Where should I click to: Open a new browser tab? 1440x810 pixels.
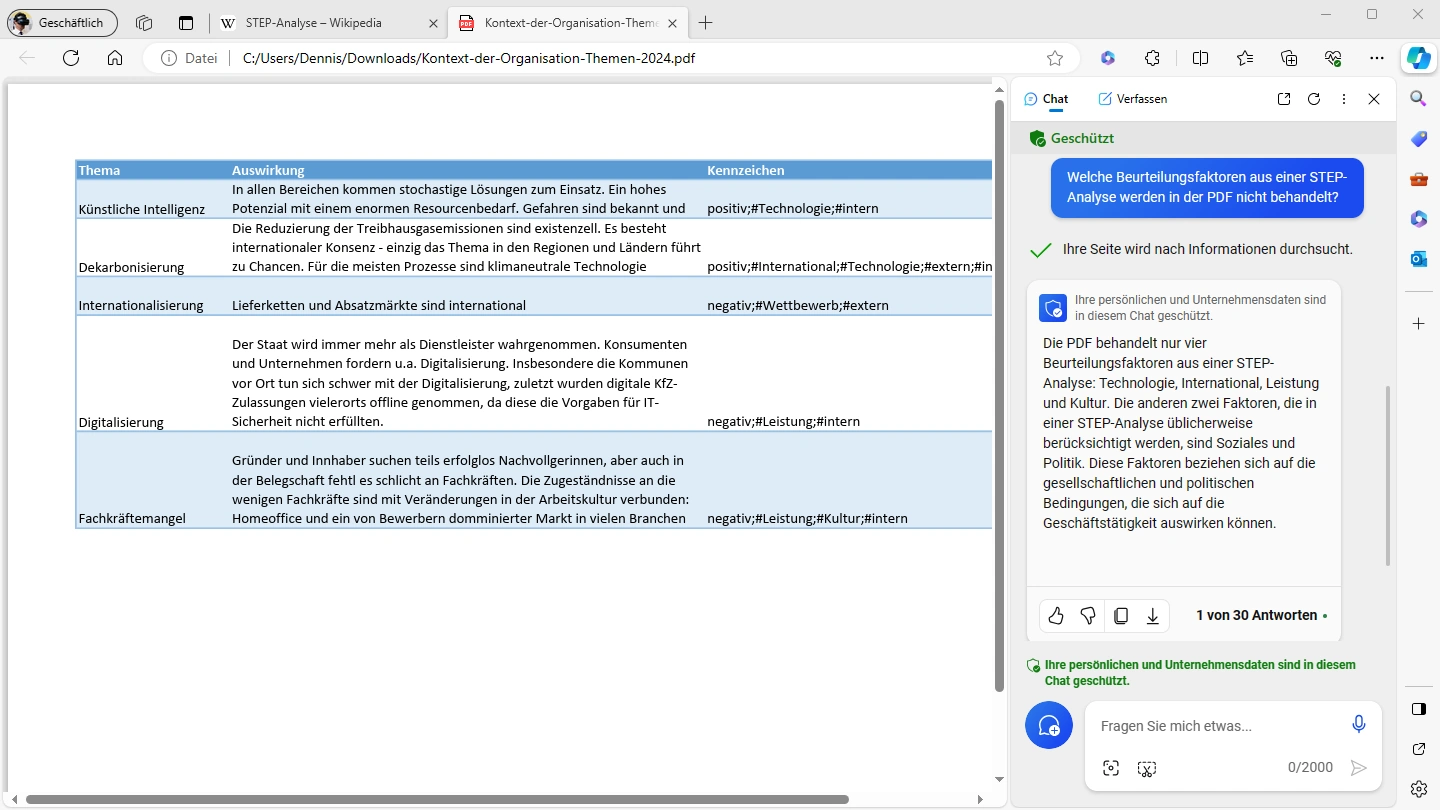[706, 23]
